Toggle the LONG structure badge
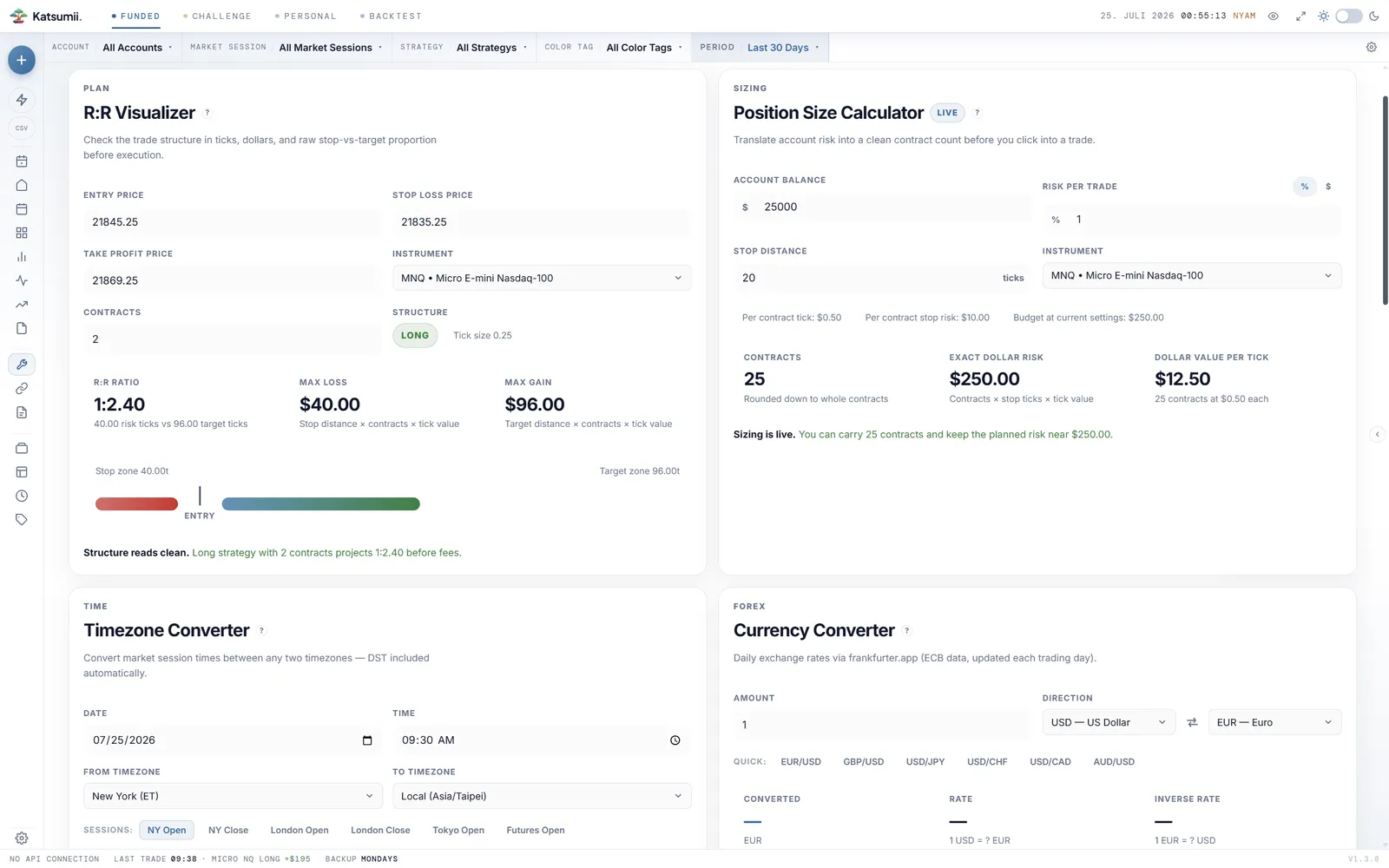 pyautogui.click(x=415, y=335)
